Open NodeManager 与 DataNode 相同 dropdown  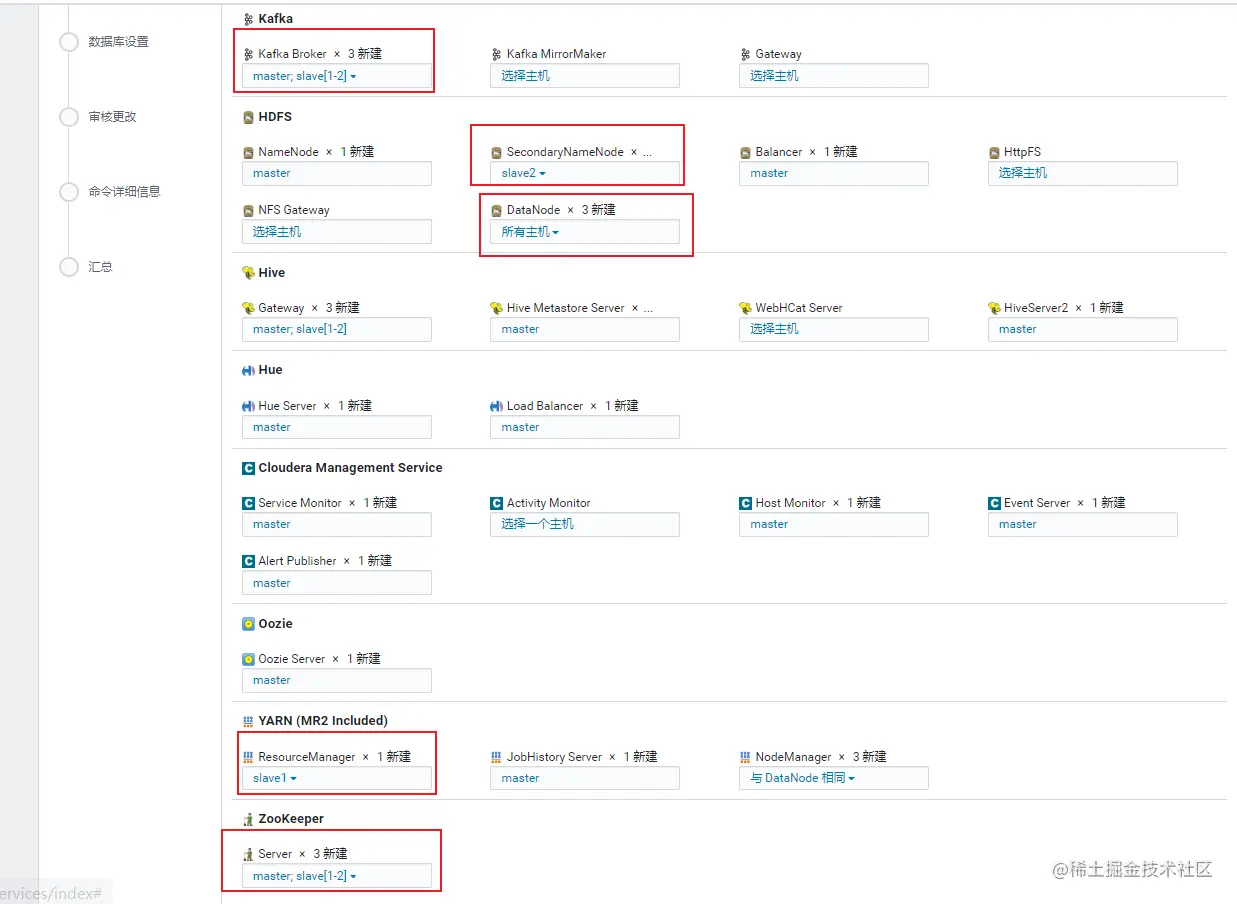834,778
